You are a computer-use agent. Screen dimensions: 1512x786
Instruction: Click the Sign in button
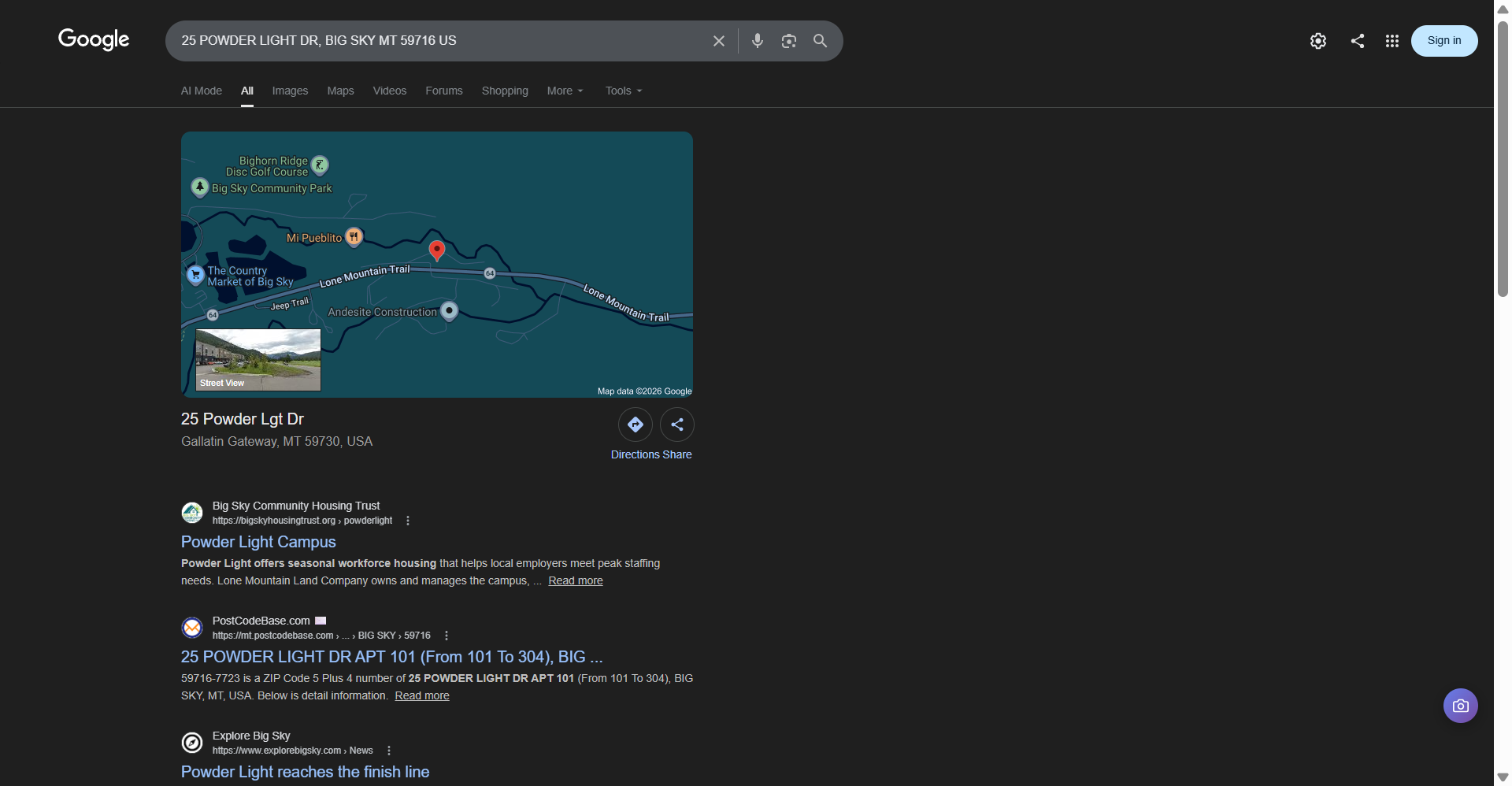click(x=1443, y=41)
